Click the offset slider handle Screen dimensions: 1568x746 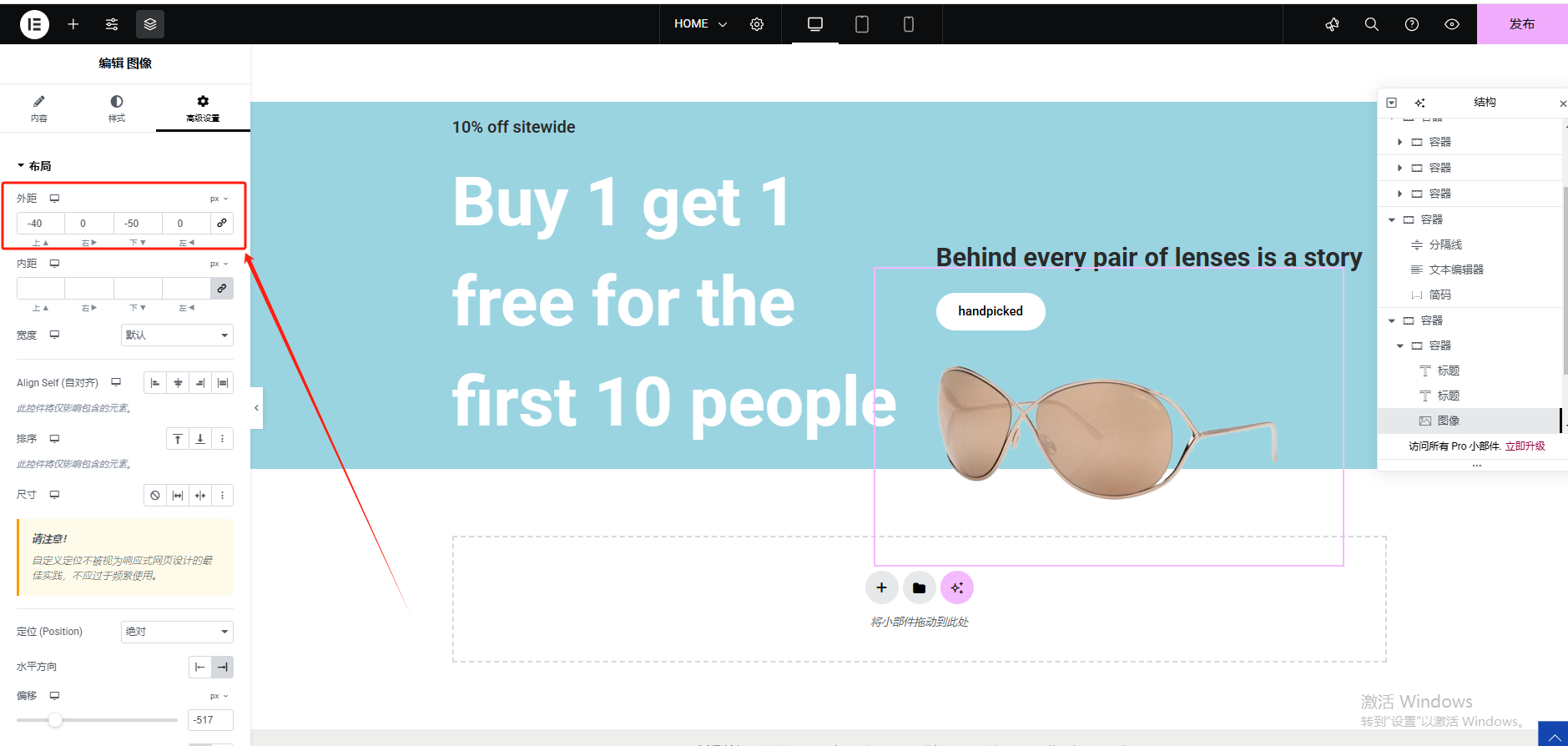click(55, 720)
